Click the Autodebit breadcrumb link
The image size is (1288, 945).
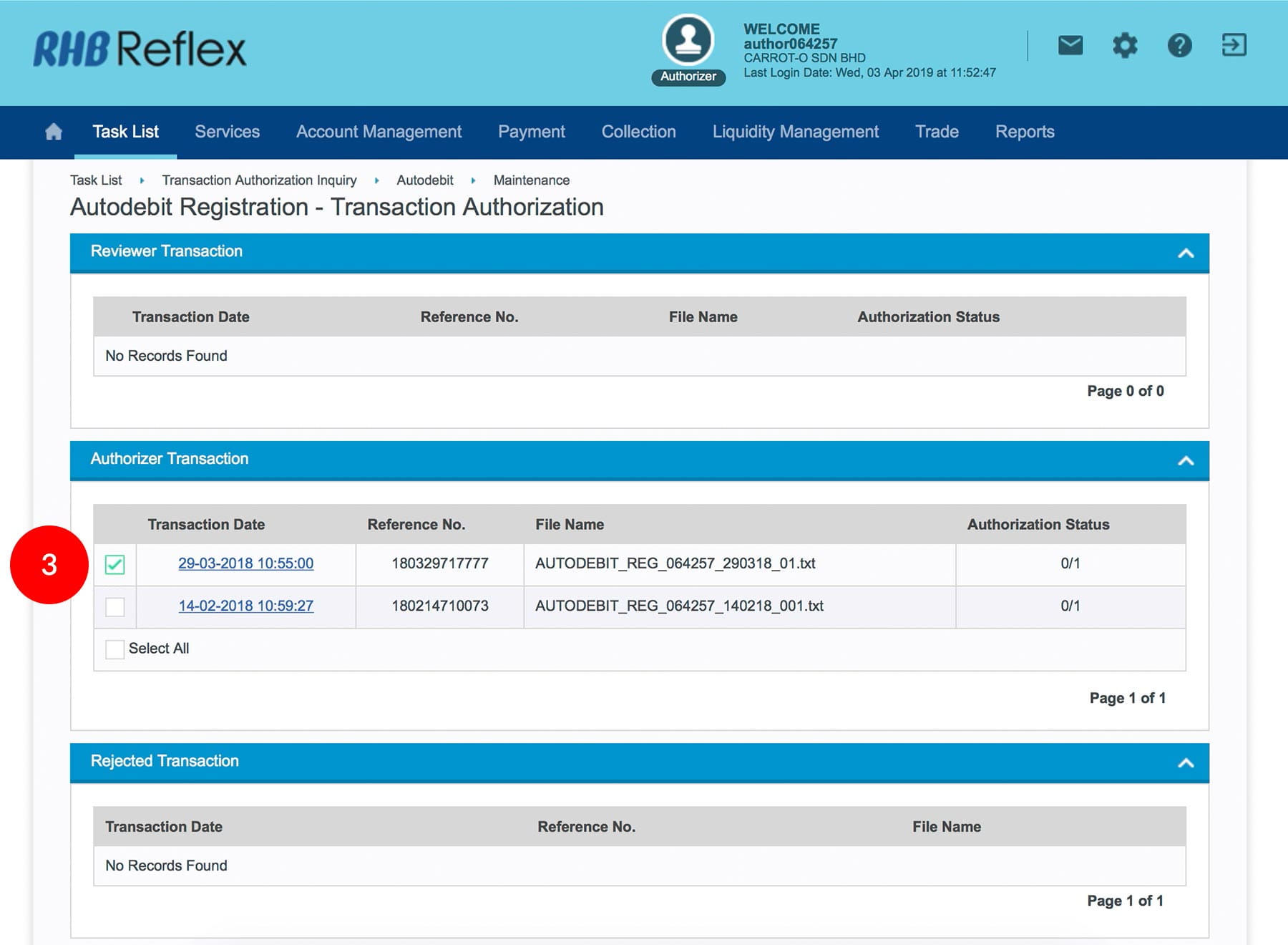point(424,180)
